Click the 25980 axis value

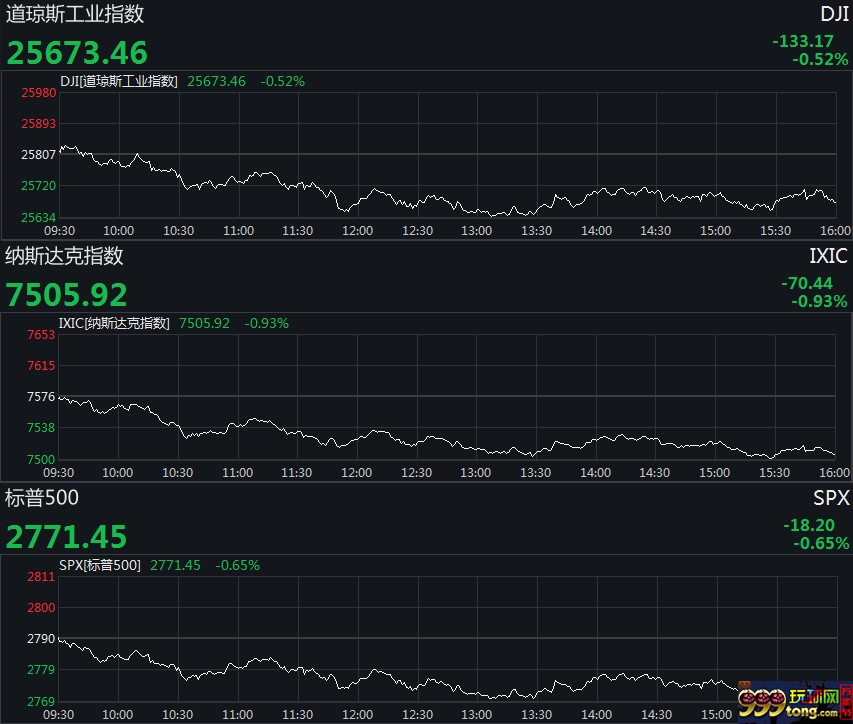click(x=39, y=92)
